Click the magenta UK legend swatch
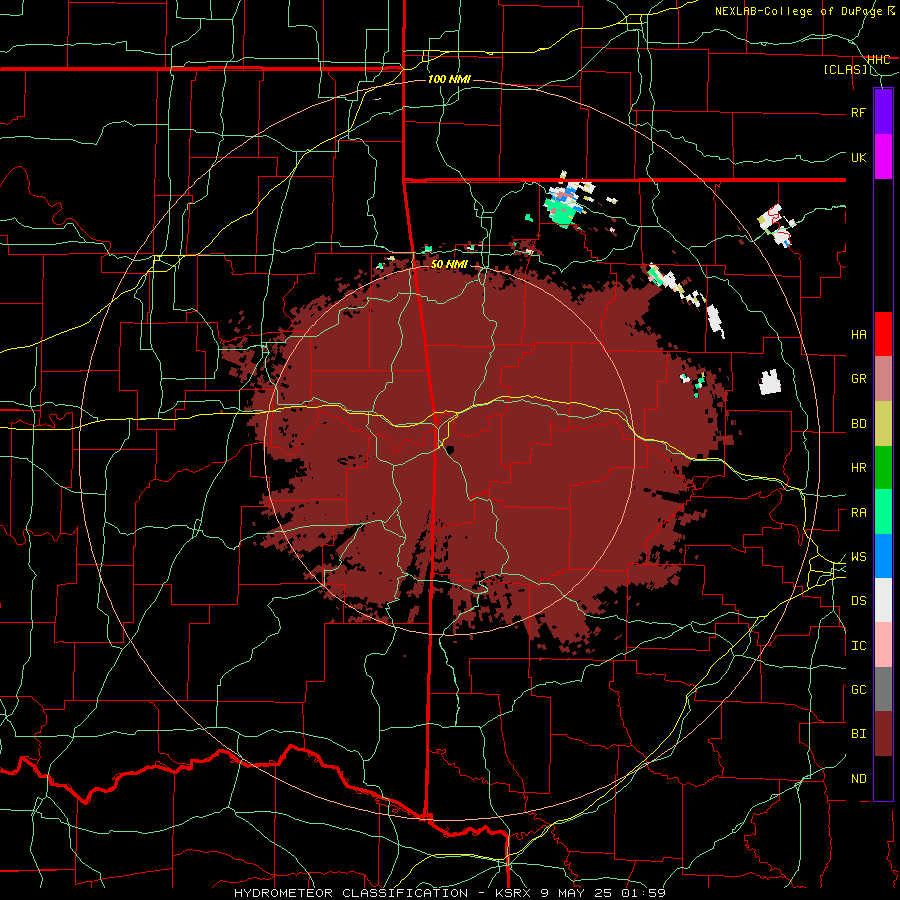This screenshot has height=900, width=900. (x=883, y=157)
